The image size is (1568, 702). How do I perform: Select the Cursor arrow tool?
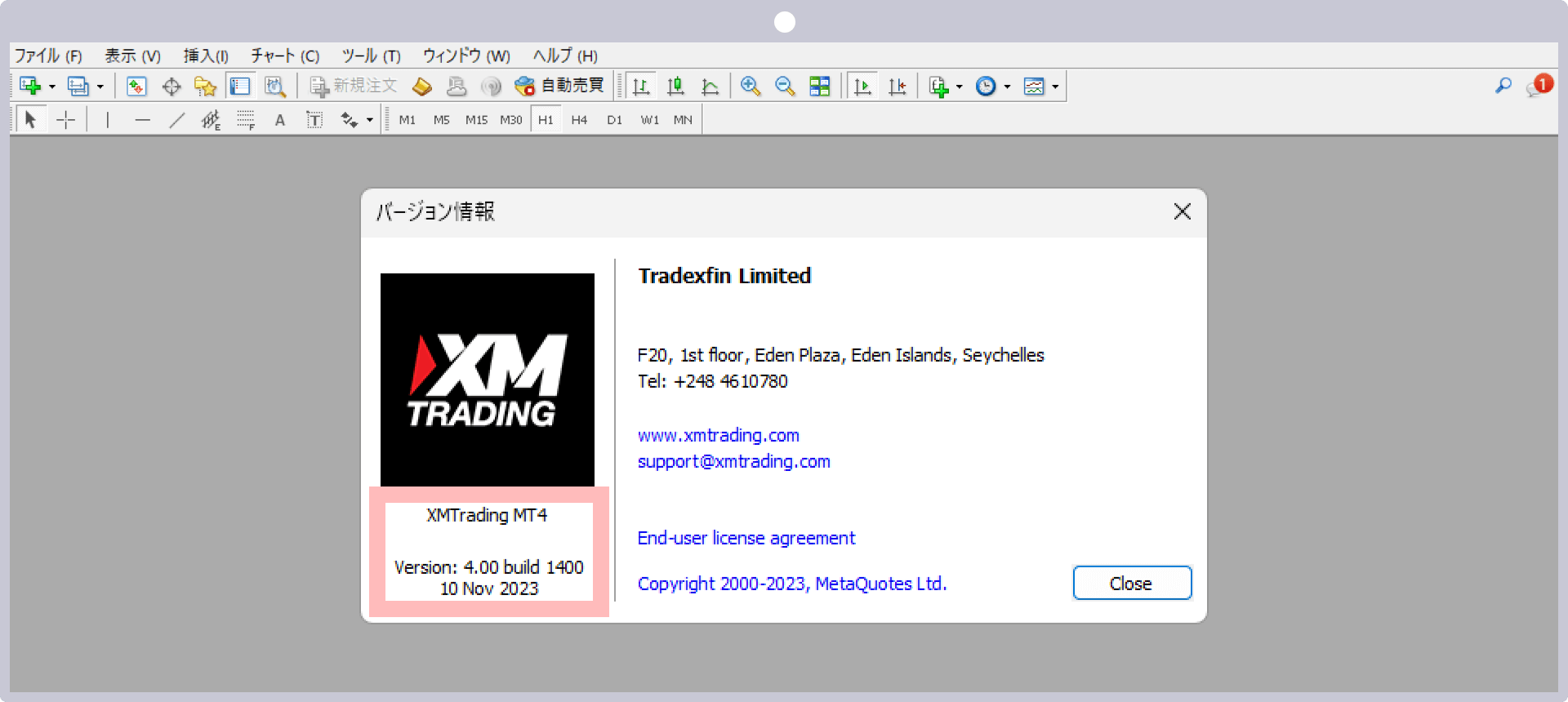[30, 120]
